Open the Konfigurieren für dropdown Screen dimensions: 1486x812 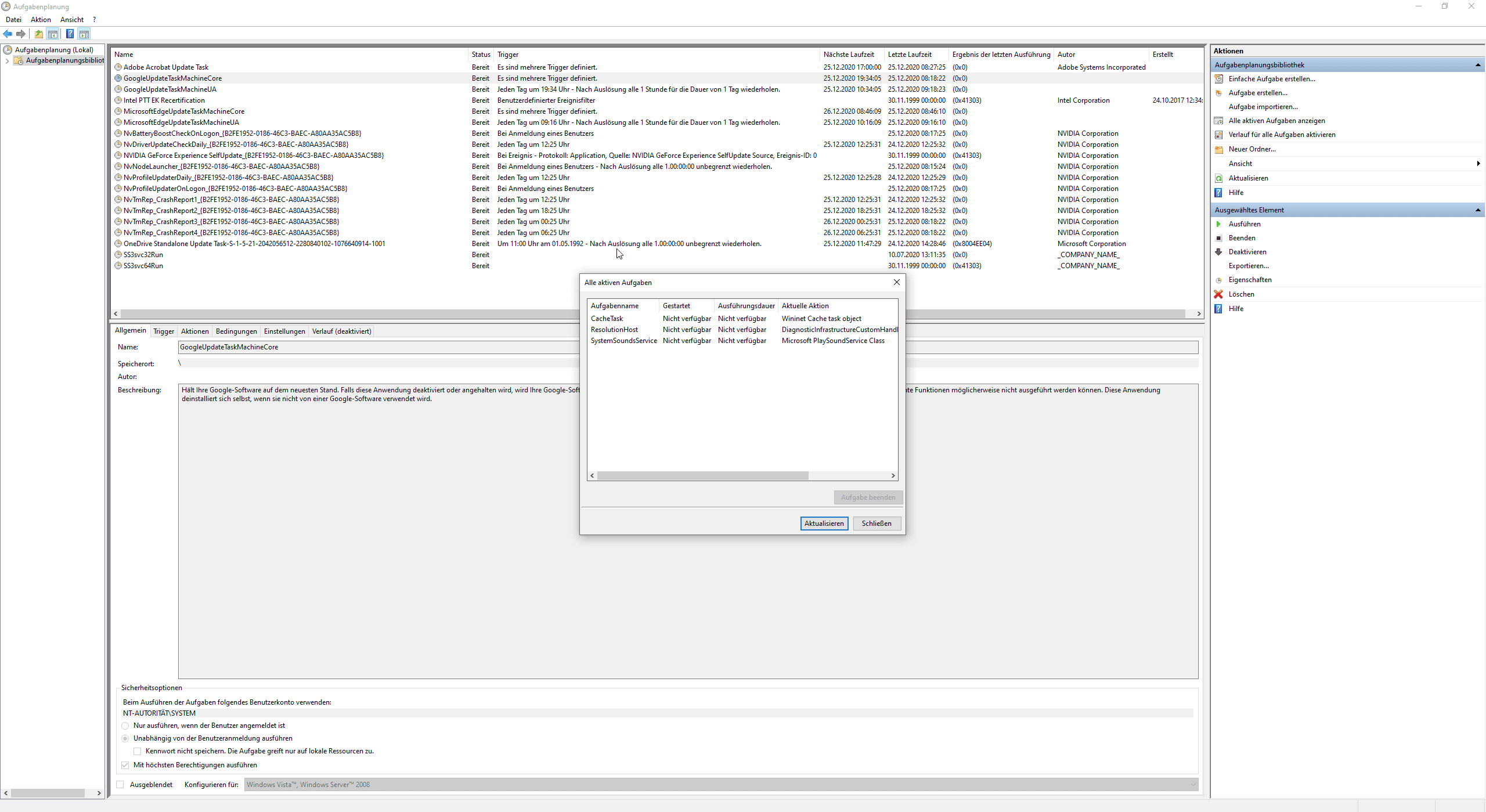point(1193,785)
